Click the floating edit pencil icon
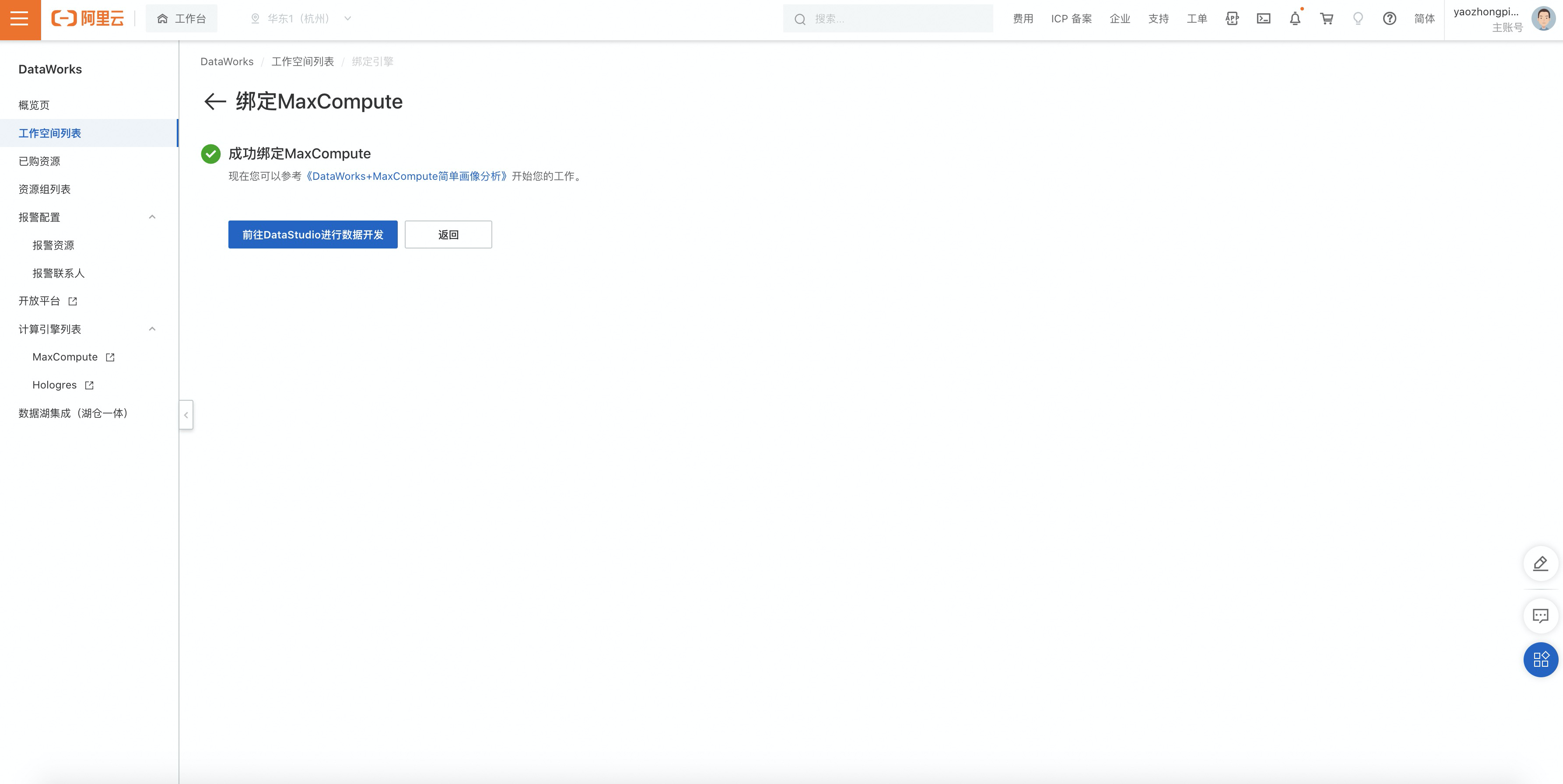 click(1541, 563)
